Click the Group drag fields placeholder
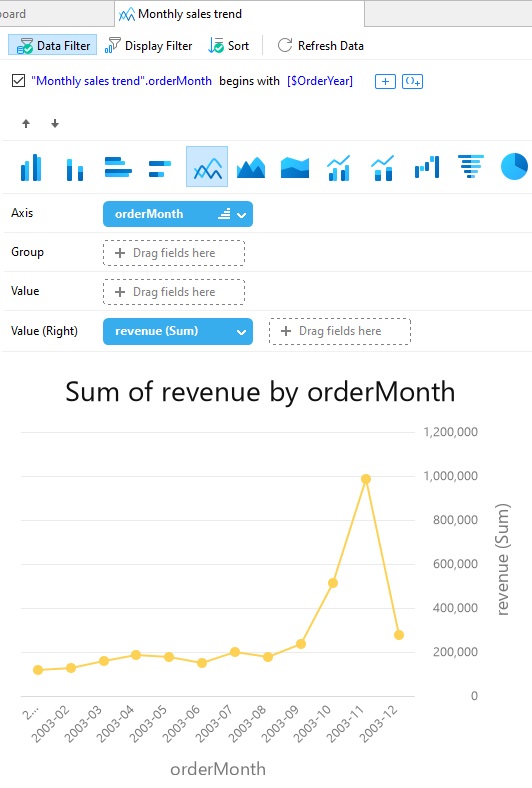Viewport: 532px width, 788px height. pyautogui.click(x=174, y=253)
